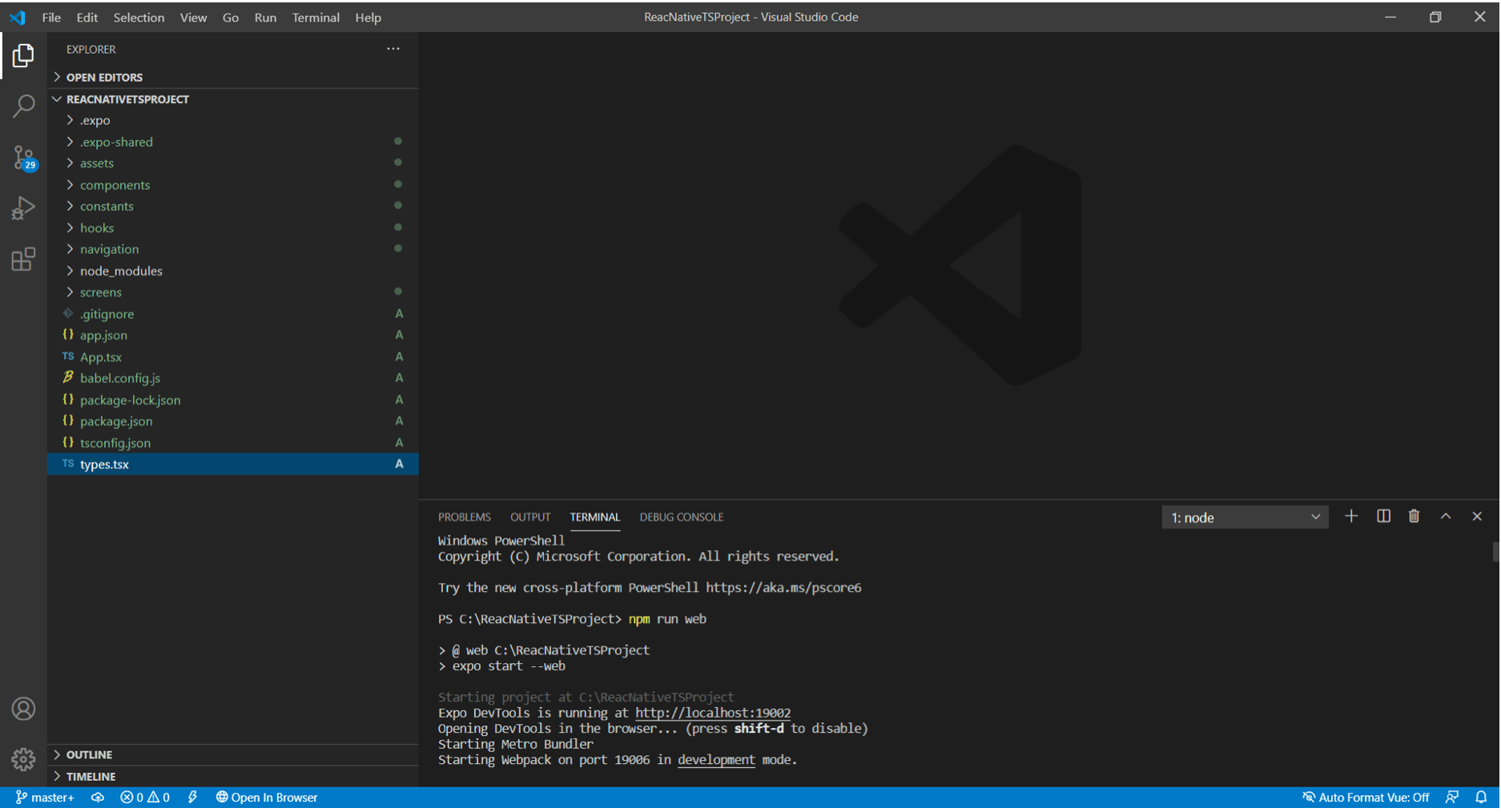Create a new terminal with plus icon
Image resolution: width=1501 pixels, height=812 pixels.
[x=1351, y=517]
